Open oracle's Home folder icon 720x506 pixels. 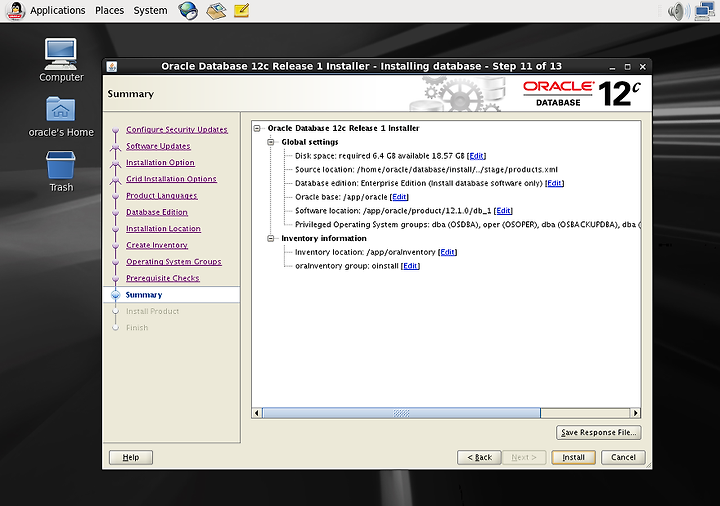click(x=61, y=117)
